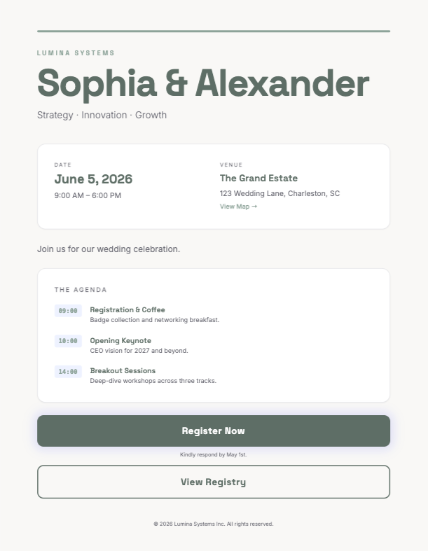
Task: Click the 123 Wedding Lane address
Action: pos(280,193)
